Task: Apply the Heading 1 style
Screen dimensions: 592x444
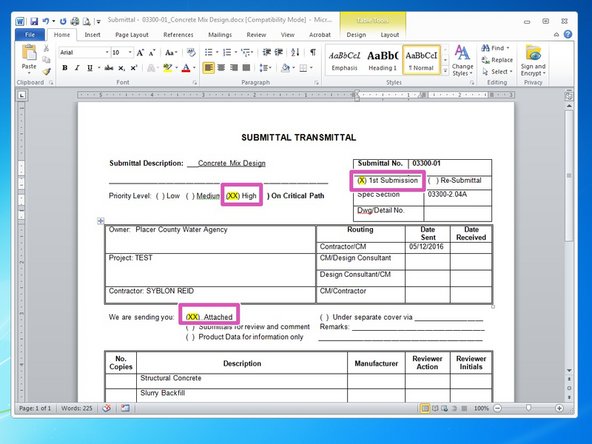Action: tap(382, 60)
